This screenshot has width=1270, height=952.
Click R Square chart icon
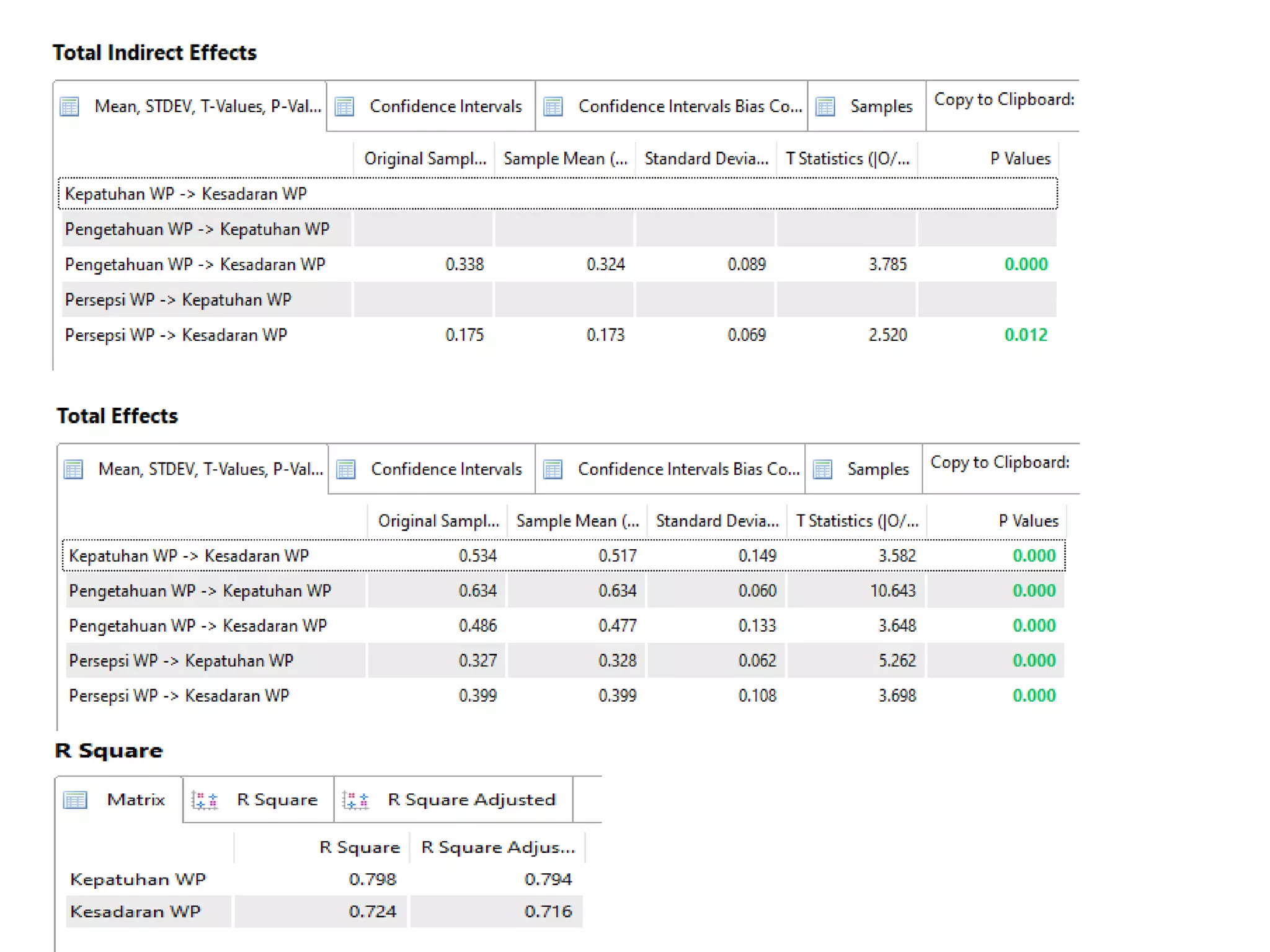click(205, 800)
